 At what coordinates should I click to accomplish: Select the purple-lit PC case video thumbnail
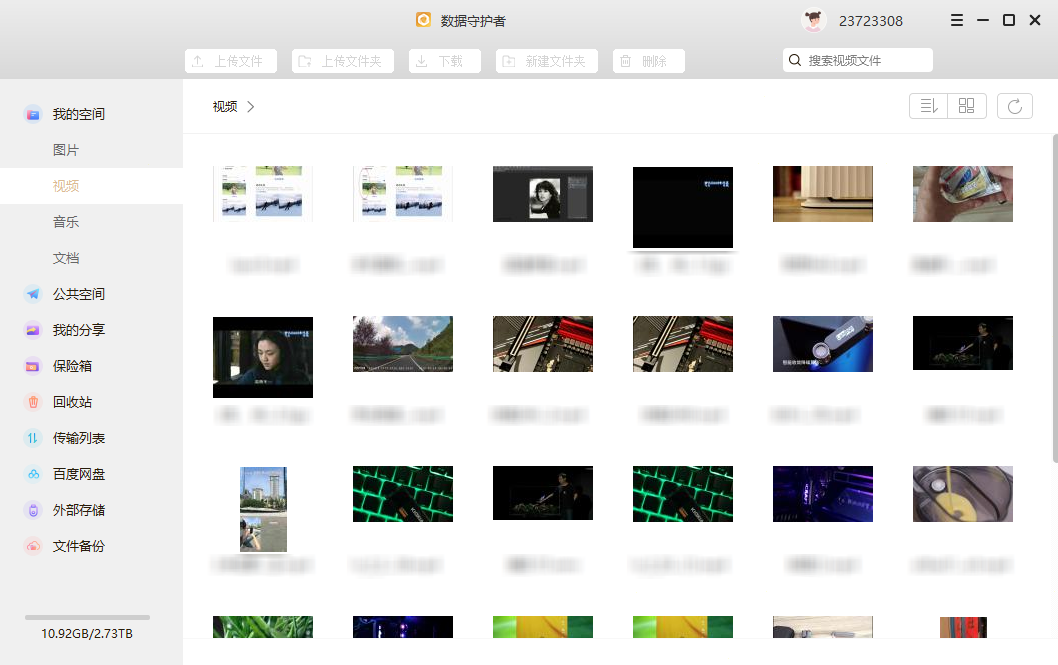coord(823,494)
